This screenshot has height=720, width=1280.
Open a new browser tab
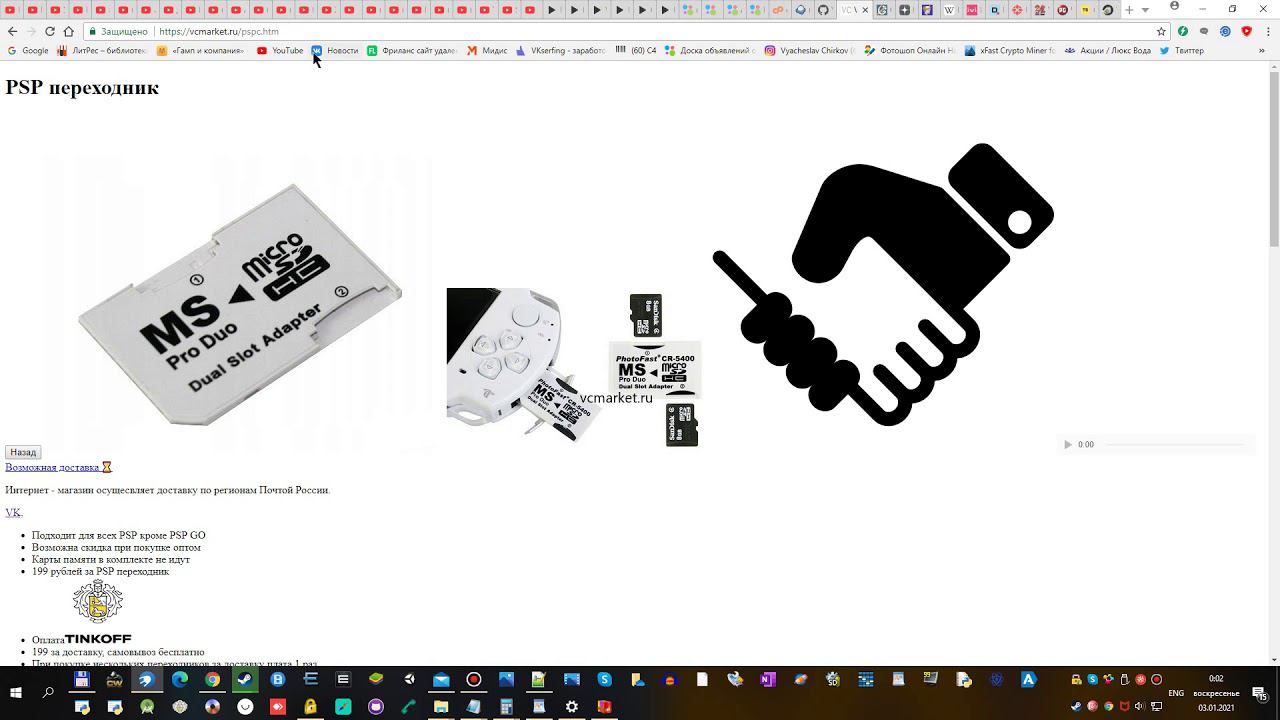pos(1129,10)
